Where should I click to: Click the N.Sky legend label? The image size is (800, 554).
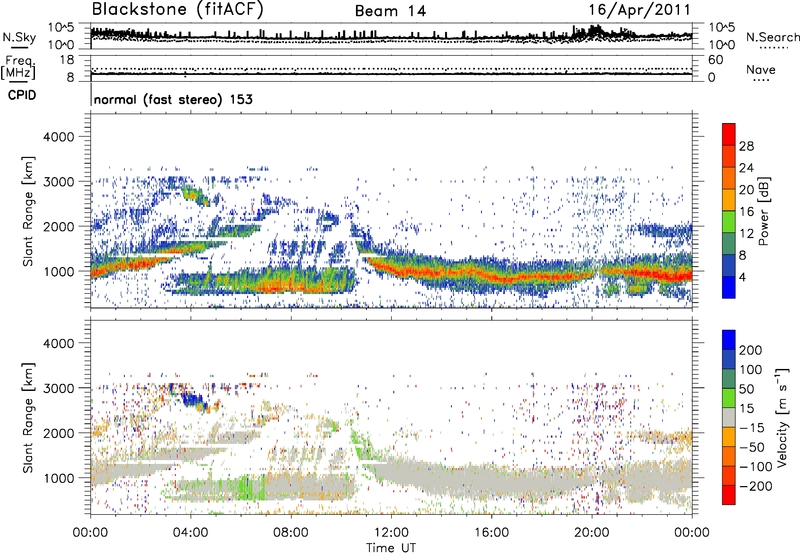[19, 37]
